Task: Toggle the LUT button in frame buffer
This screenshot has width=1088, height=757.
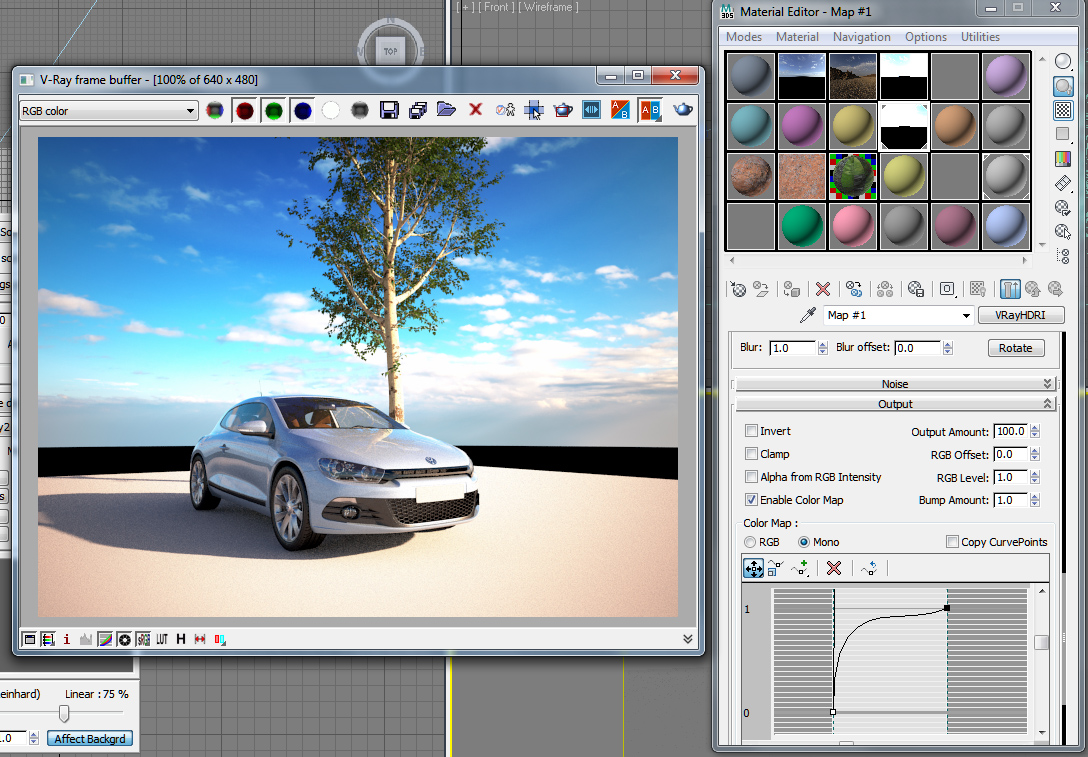Action: click(161, 639)
